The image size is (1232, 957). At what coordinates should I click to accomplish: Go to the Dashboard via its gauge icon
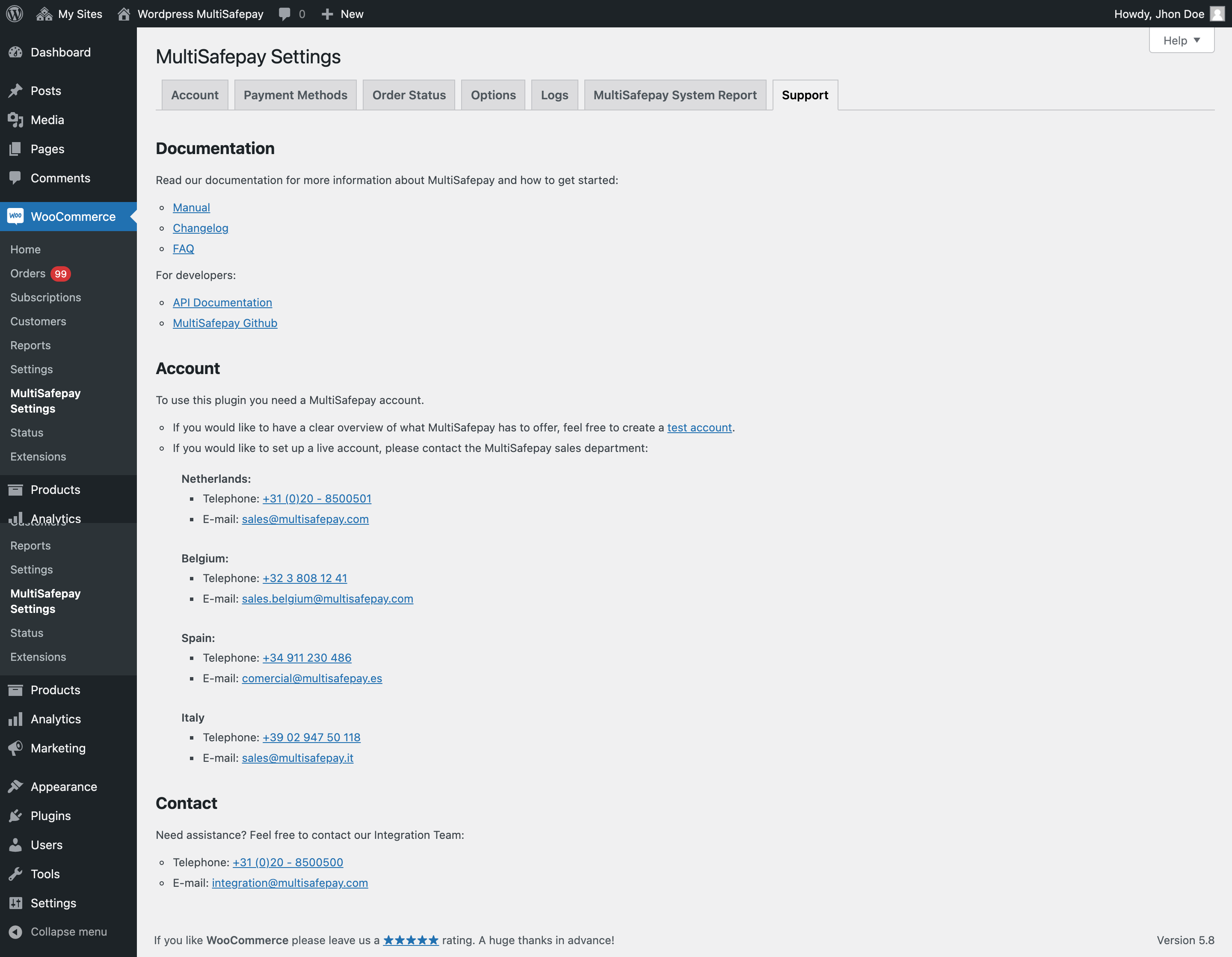15,53
